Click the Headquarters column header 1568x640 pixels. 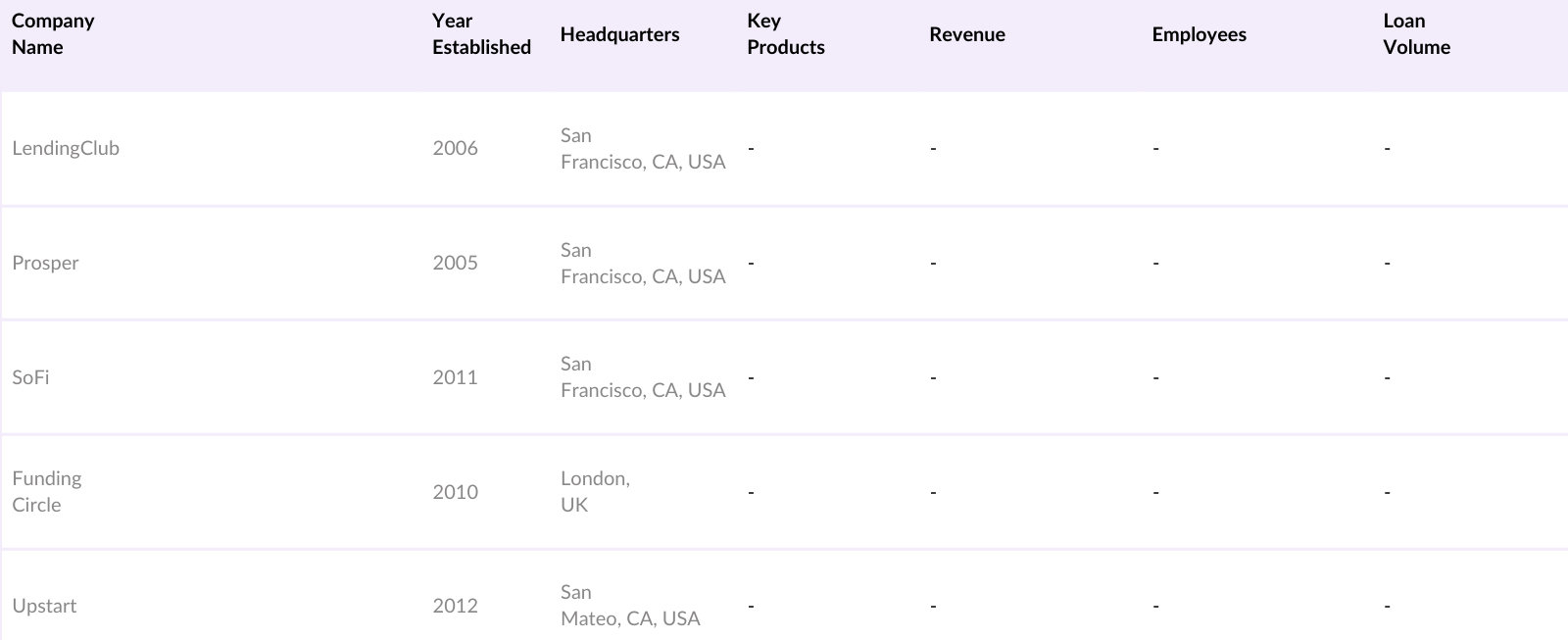point(619,34)
